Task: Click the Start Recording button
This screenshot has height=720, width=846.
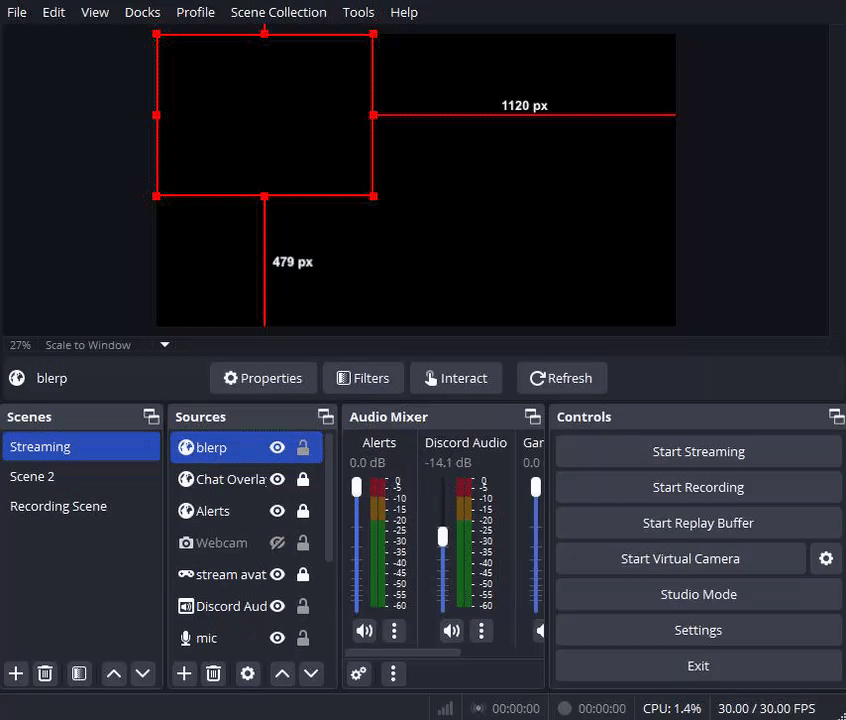Action: click(x=698, y=488)
